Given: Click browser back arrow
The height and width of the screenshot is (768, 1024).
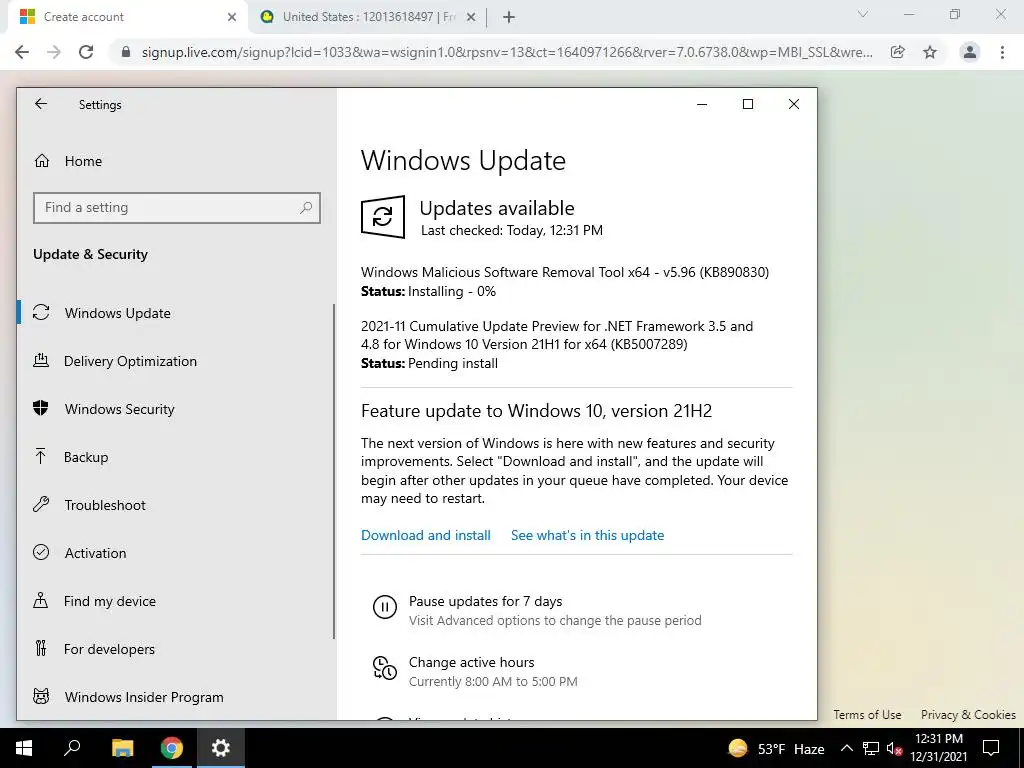Looking at the screenshot, I should (22, 52).
